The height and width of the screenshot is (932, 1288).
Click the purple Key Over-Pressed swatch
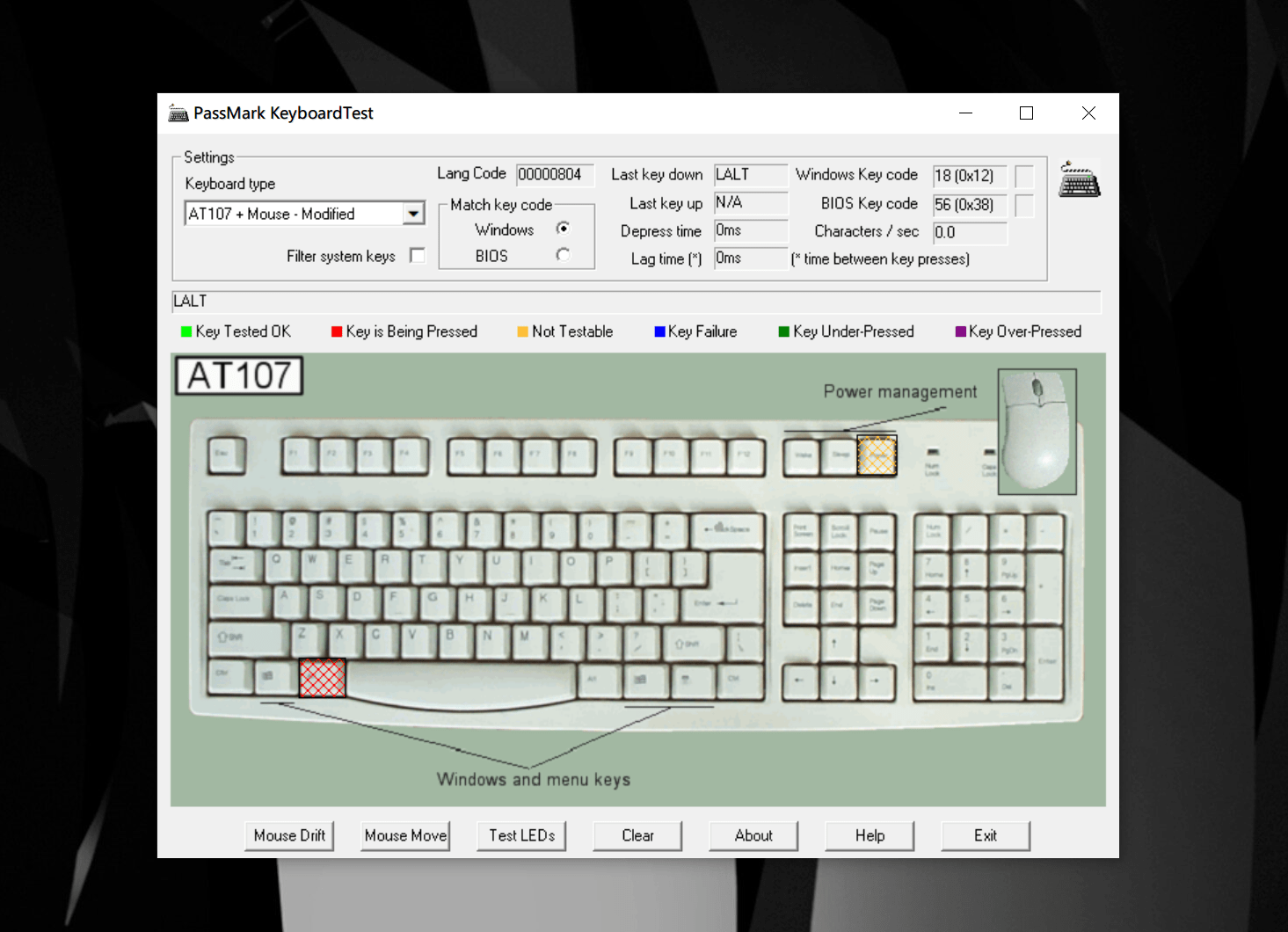[x=960, y=331]
